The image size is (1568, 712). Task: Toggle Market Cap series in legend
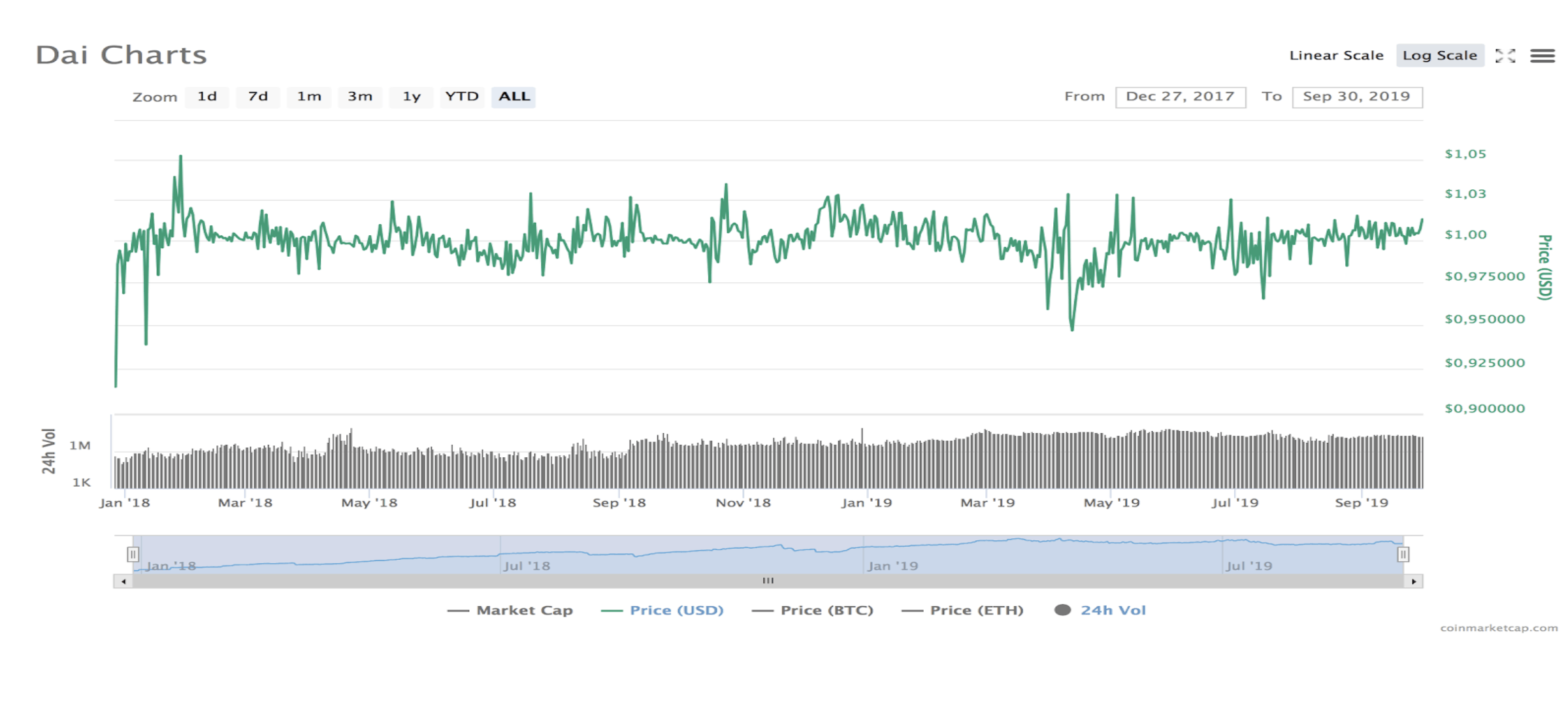pos(510,610)
